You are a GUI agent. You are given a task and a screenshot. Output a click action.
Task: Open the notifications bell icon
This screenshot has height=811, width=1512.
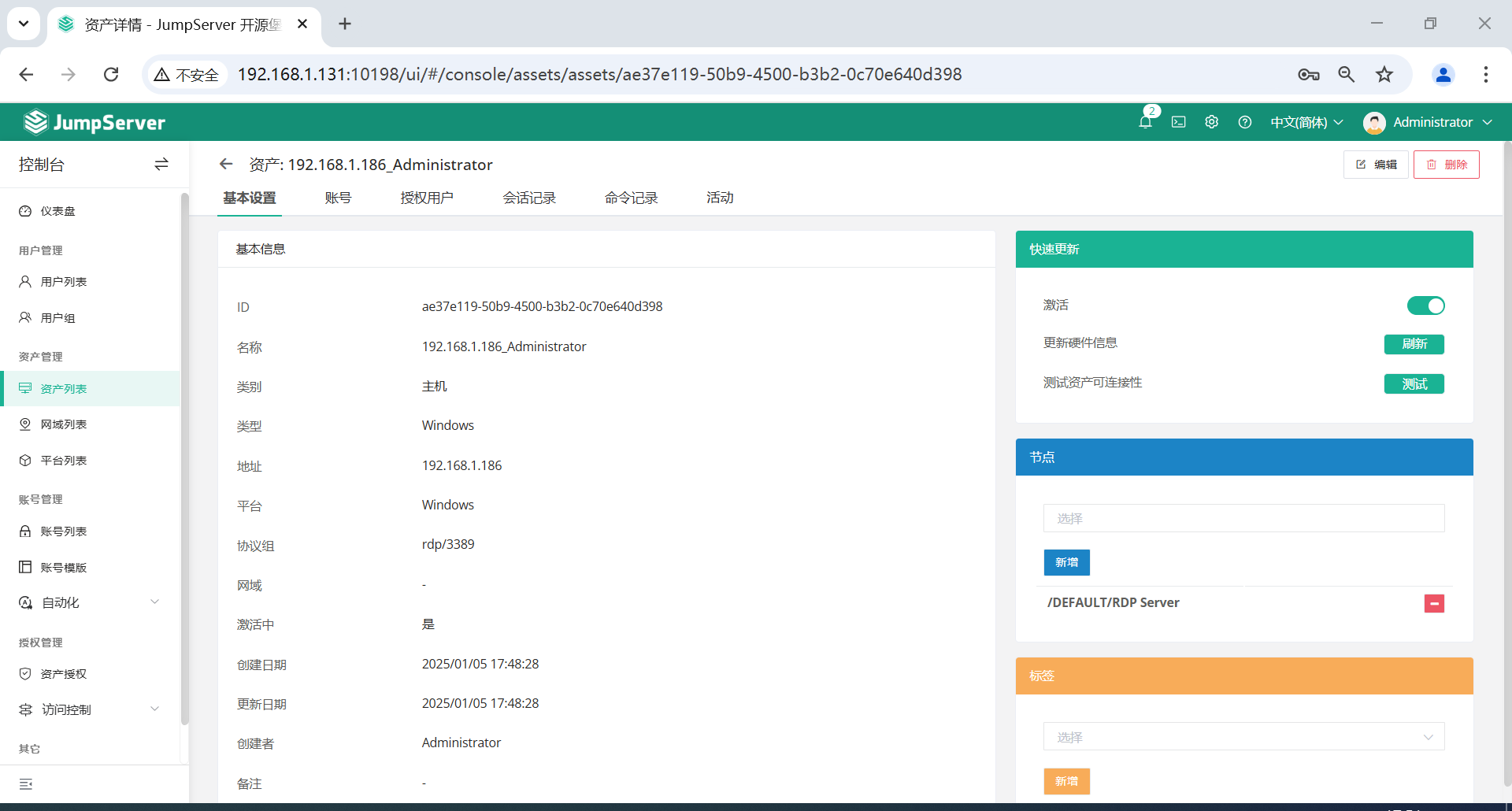1145,122
